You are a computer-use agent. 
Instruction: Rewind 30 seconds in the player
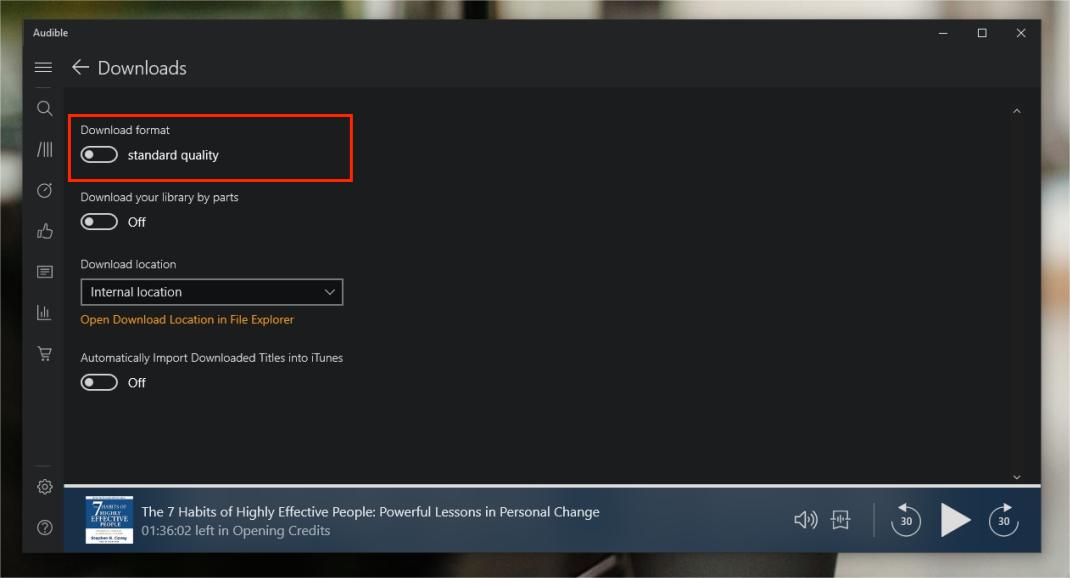[x=906, y=520]
